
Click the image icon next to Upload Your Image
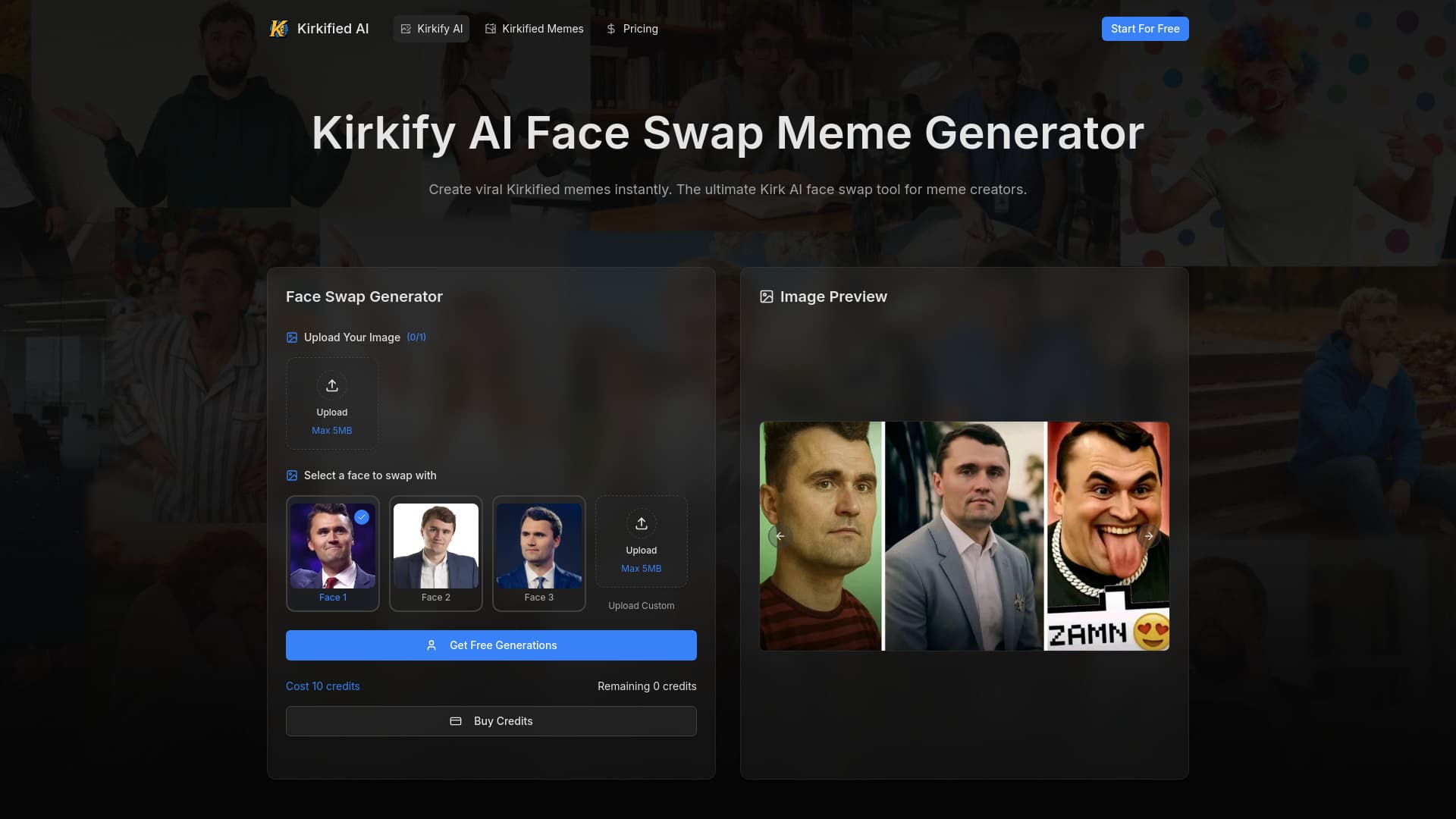click(x=291, y=337)
